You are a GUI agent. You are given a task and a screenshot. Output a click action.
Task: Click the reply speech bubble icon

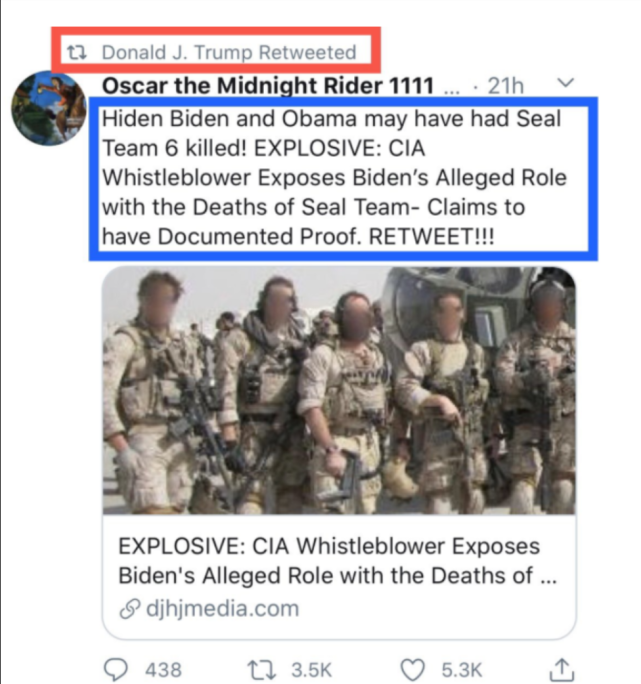(116, 667)
